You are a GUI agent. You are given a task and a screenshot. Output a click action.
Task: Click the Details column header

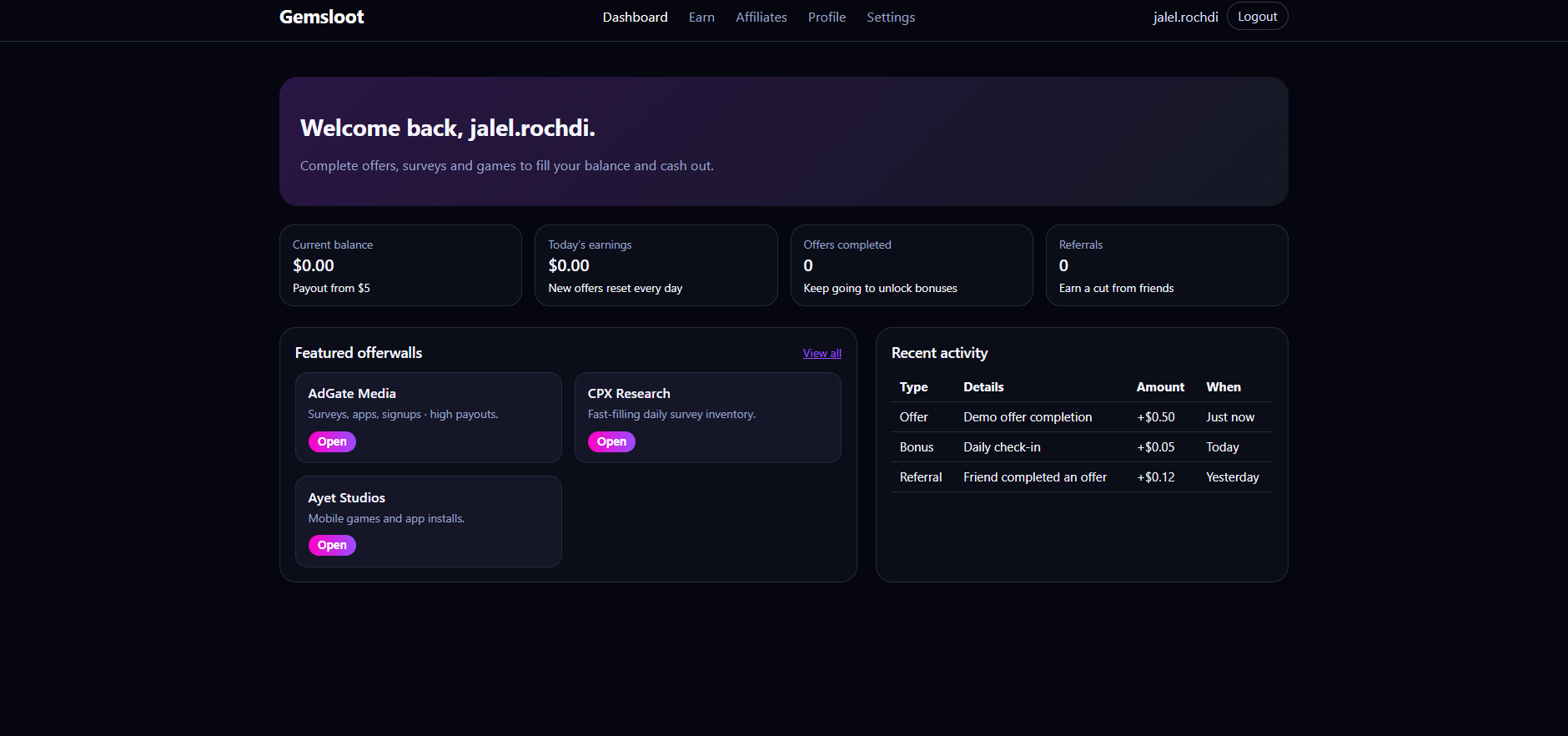tap(983, 387)
